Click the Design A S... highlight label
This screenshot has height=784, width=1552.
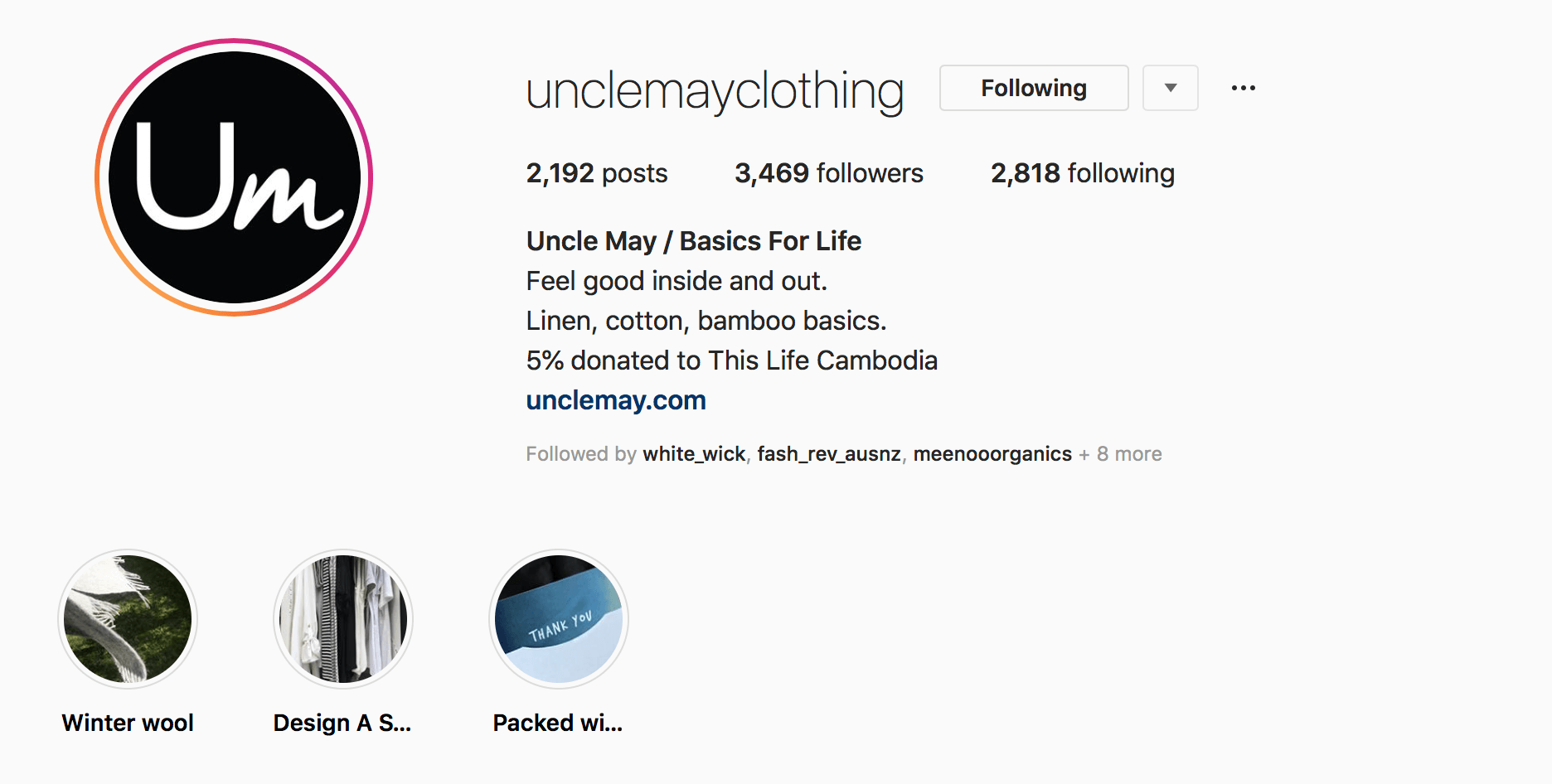point(342,722)
